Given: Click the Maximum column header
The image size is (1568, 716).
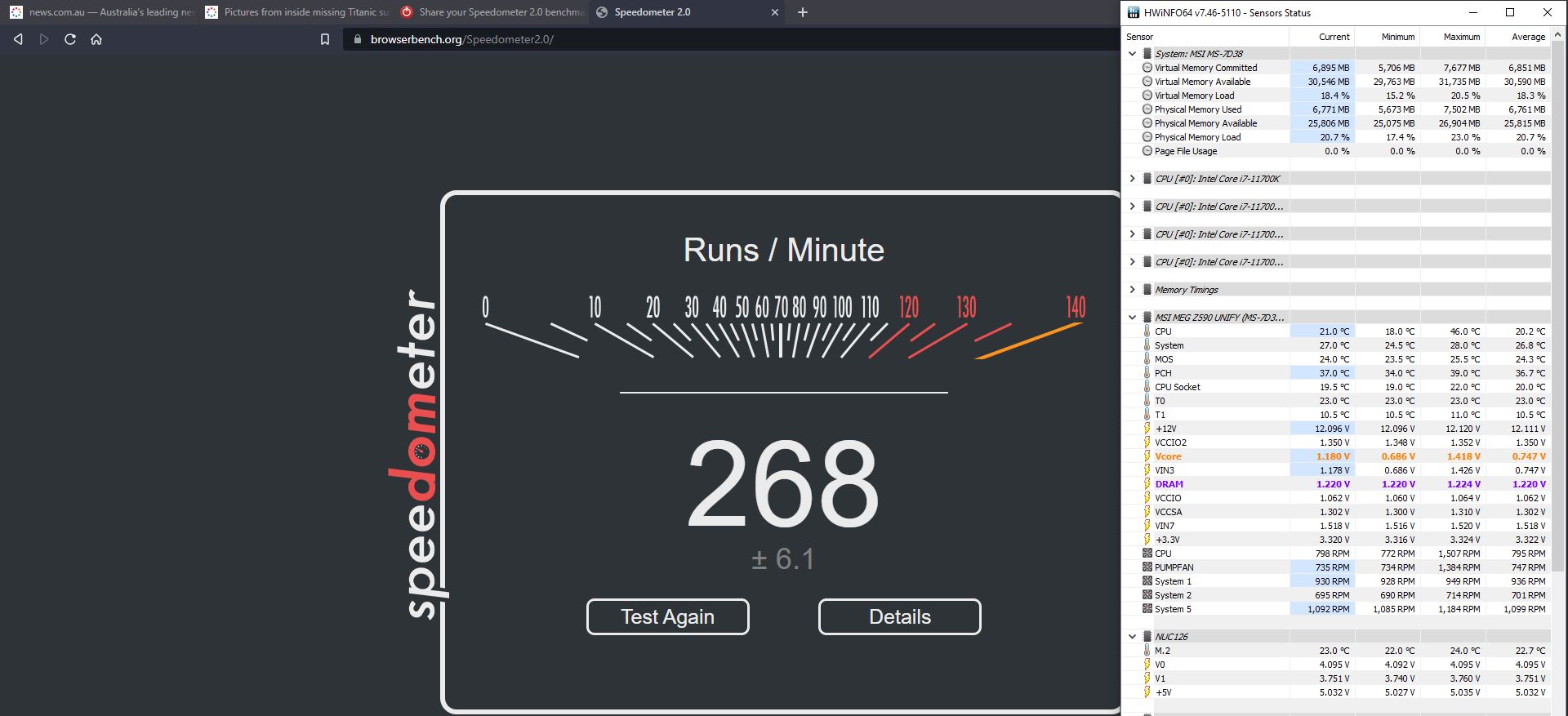Looking at the screenshot, I should point(1452,37).
